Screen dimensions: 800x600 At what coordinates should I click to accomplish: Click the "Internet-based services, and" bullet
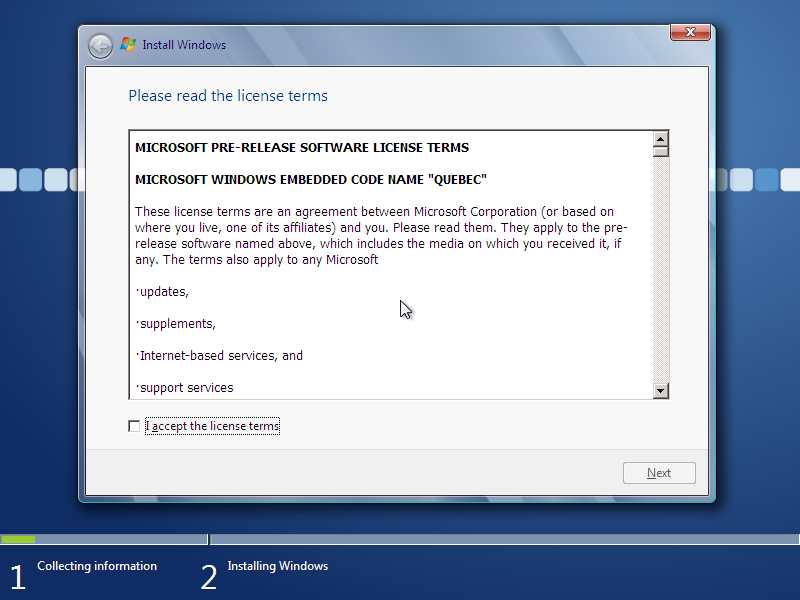click(x=219, y=356)
